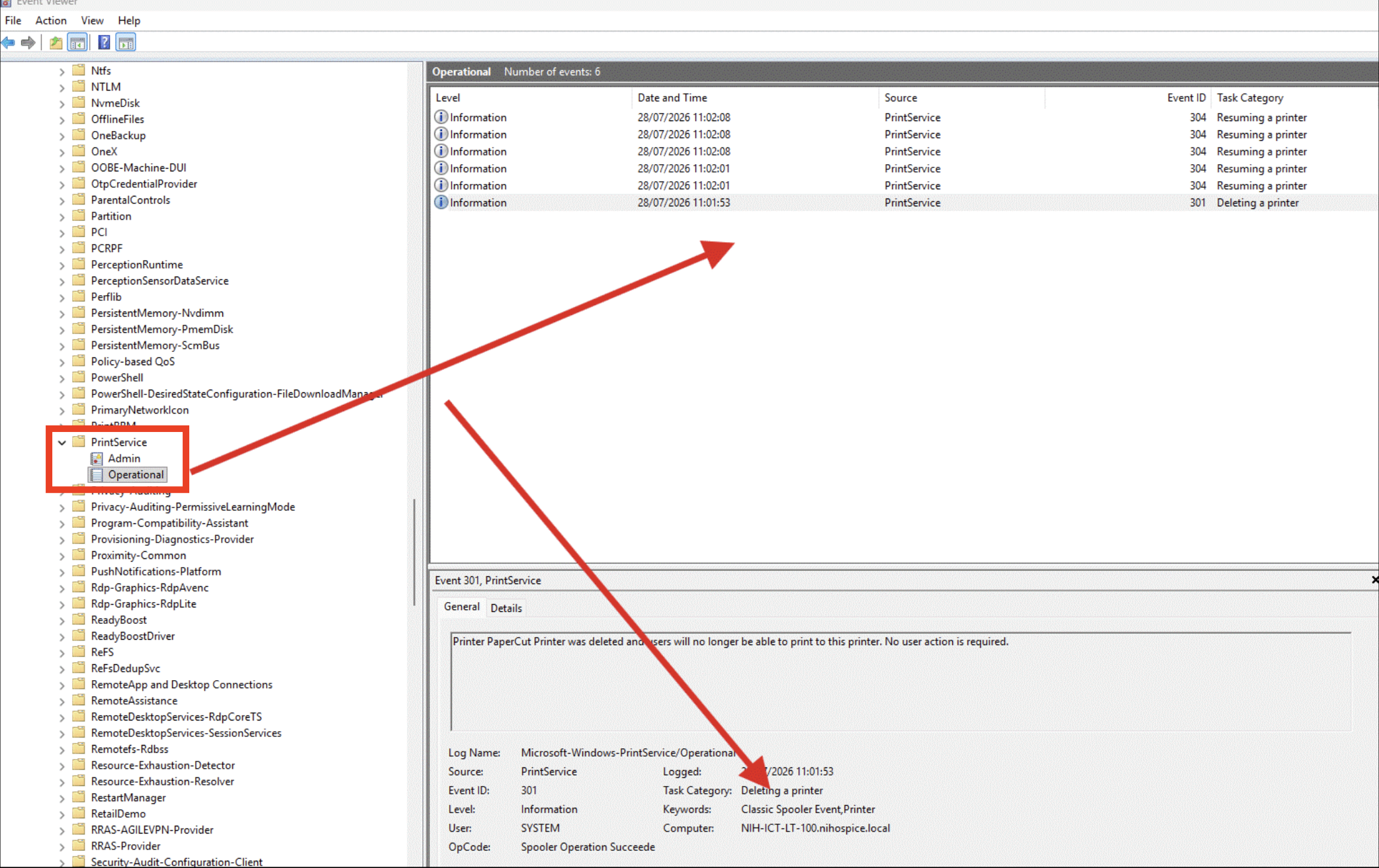Expand the PowerShell folder node
This screenshot has width=1379, height=868.
pos(62,378)
